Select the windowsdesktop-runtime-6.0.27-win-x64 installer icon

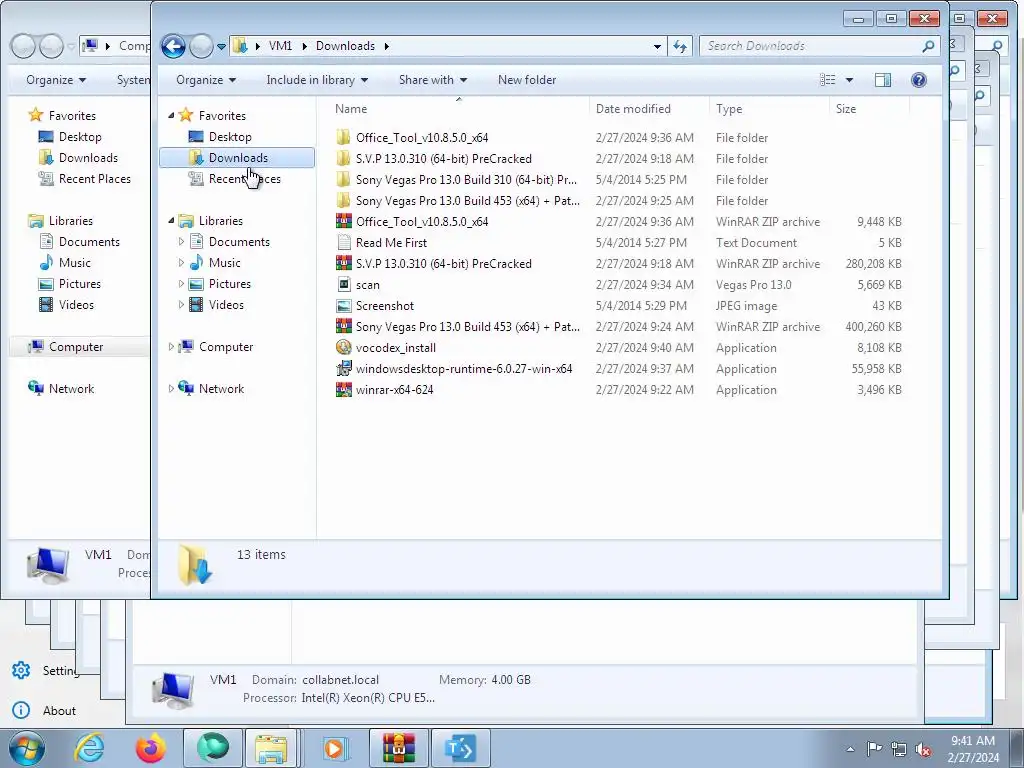point(344,368)
